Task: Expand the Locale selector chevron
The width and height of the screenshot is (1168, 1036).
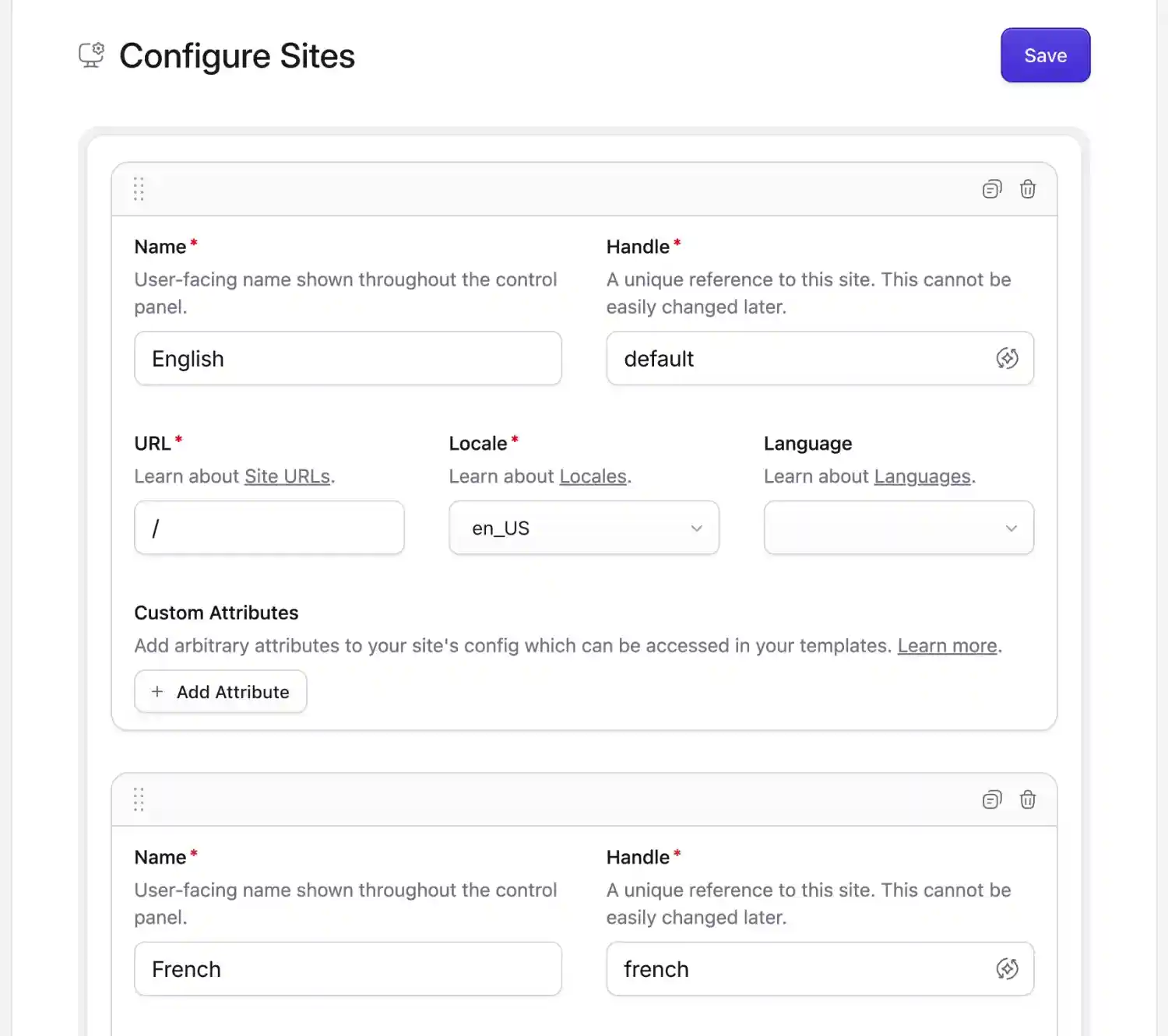Action: click(x=695, y=528)
